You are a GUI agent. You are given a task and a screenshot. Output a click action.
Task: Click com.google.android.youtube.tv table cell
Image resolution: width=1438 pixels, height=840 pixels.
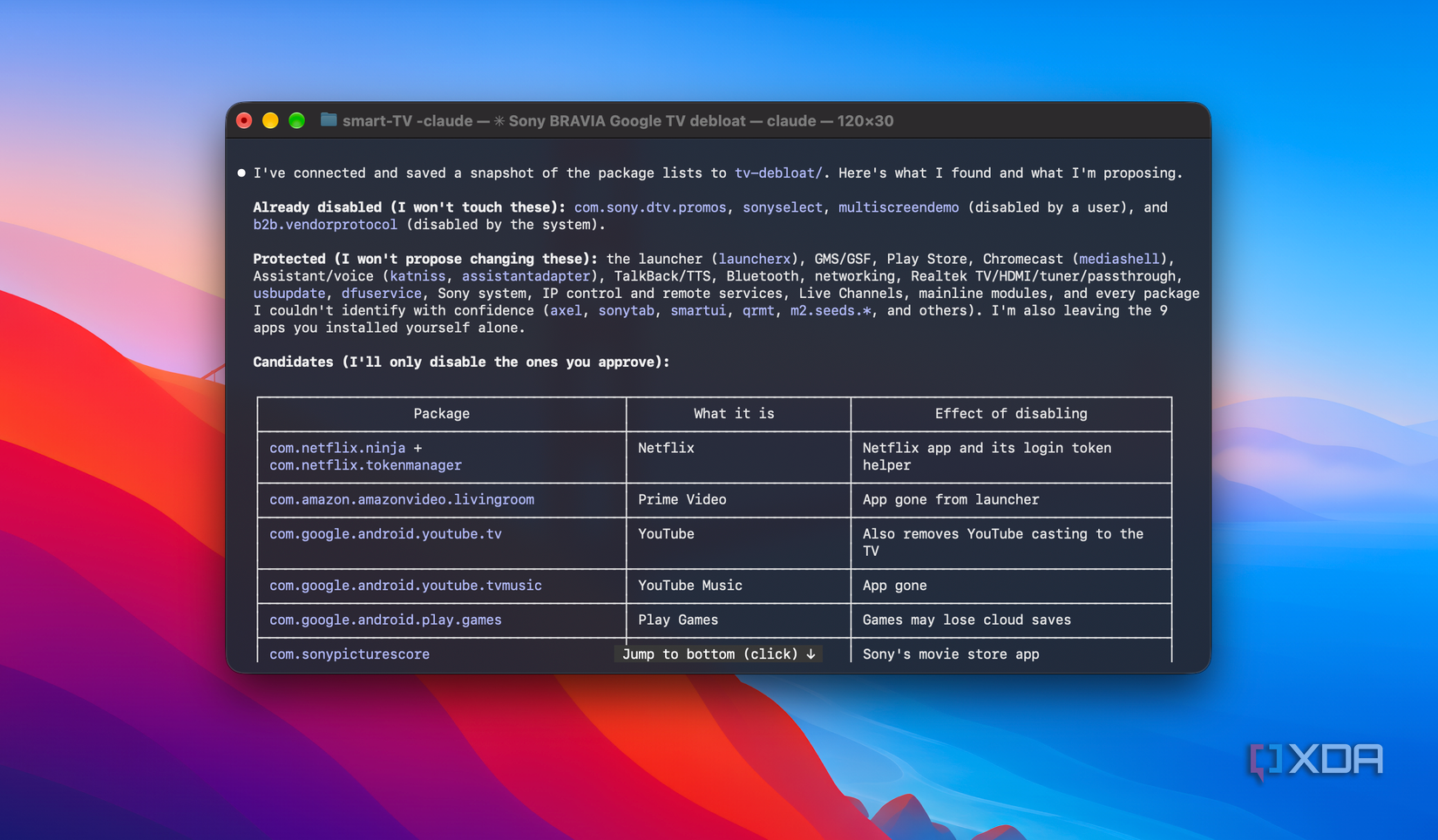coord(441,543)
